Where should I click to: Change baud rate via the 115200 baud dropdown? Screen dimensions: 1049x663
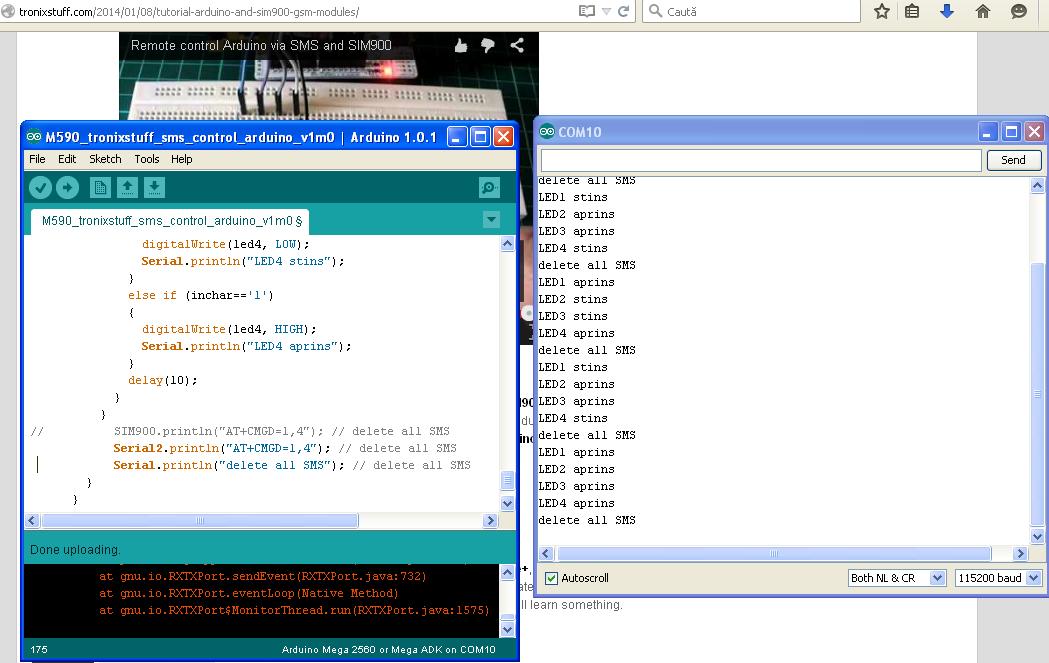pyautogui.click(x=998, y=577)
